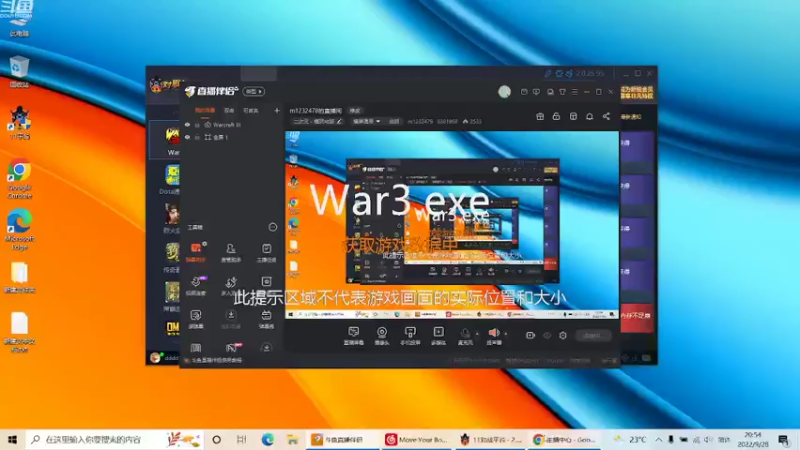Switch to the active red scene tab
Viewport: 800px width, 450px height.
pos(205,110)
